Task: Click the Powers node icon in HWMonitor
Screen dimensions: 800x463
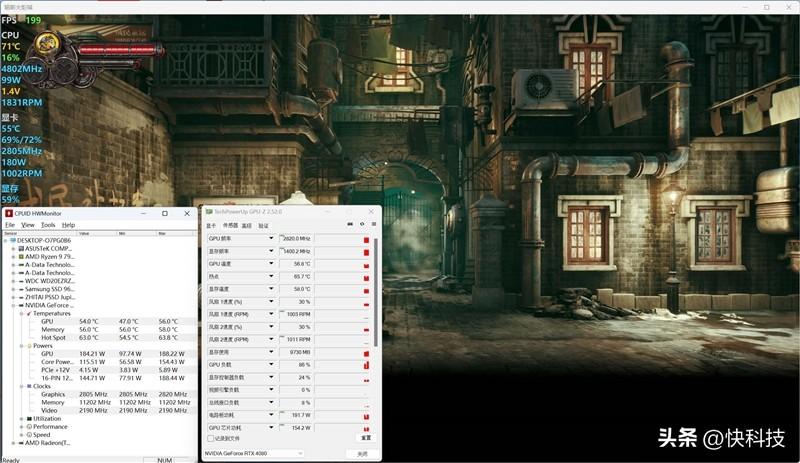Action: [x=28, y=345]
